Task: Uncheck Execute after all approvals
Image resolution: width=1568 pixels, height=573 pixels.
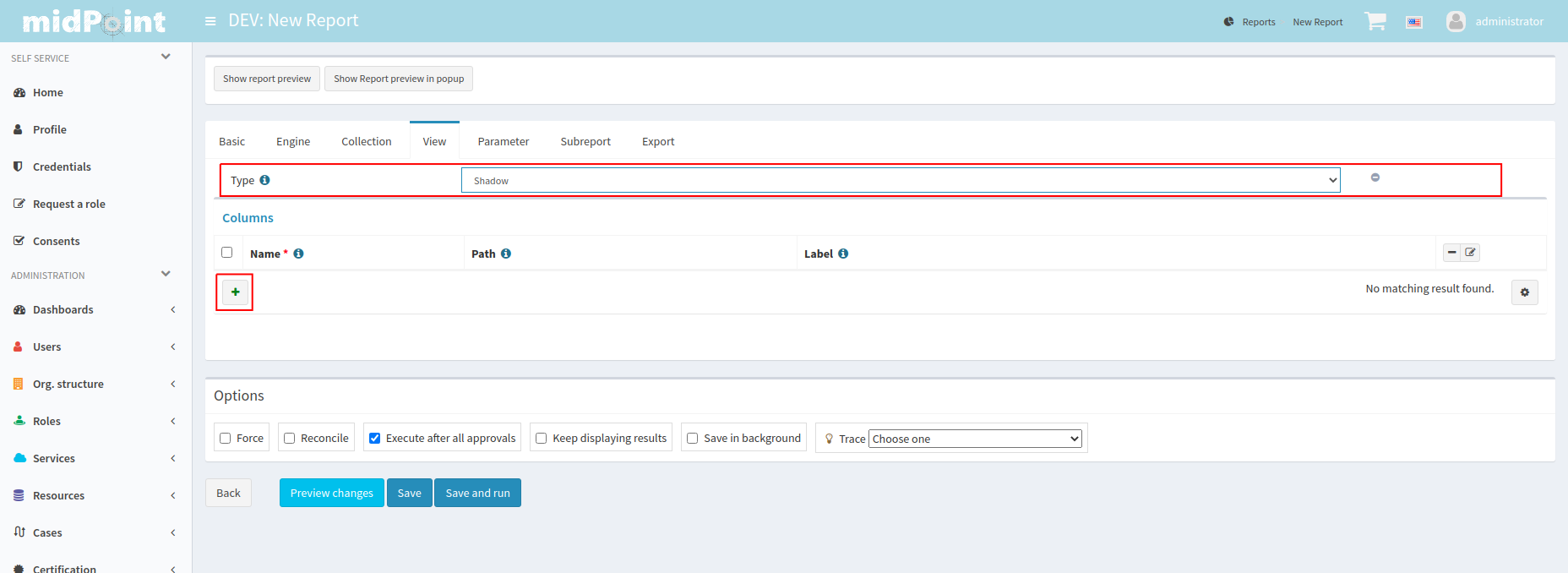Action: point(375,438)
